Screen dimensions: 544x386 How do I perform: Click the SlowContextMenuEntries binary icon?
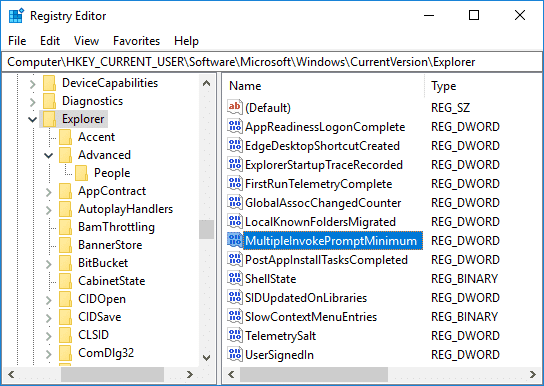[235, 316]
